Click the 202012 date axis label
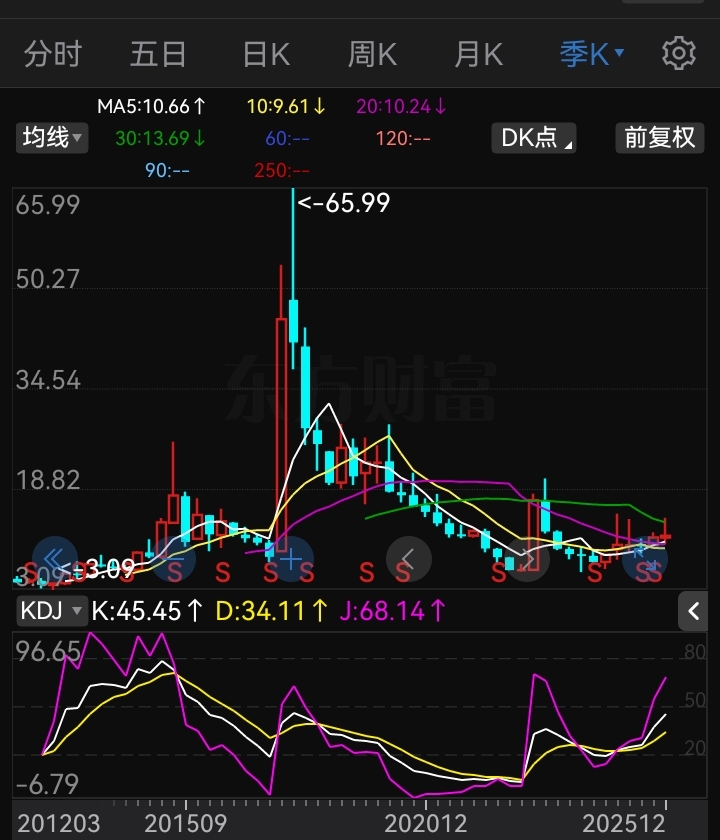Image resolution: width=720 pixels, height=840 pixels. pyautogui.click(x=425, y=823)
